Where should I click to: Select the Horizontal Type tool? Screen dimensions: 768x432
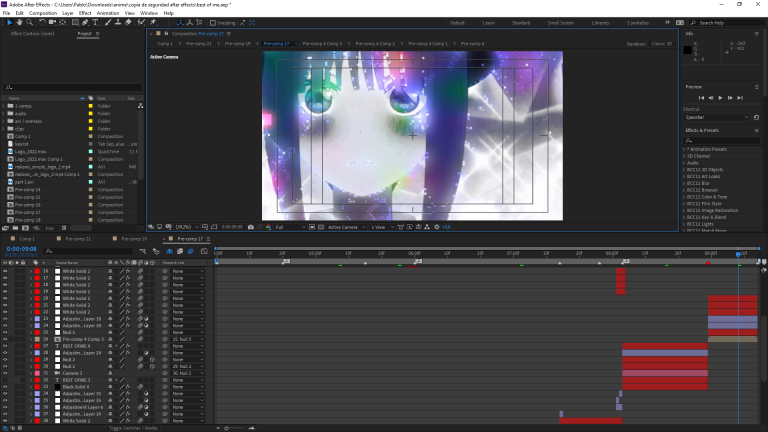point(96,23)
